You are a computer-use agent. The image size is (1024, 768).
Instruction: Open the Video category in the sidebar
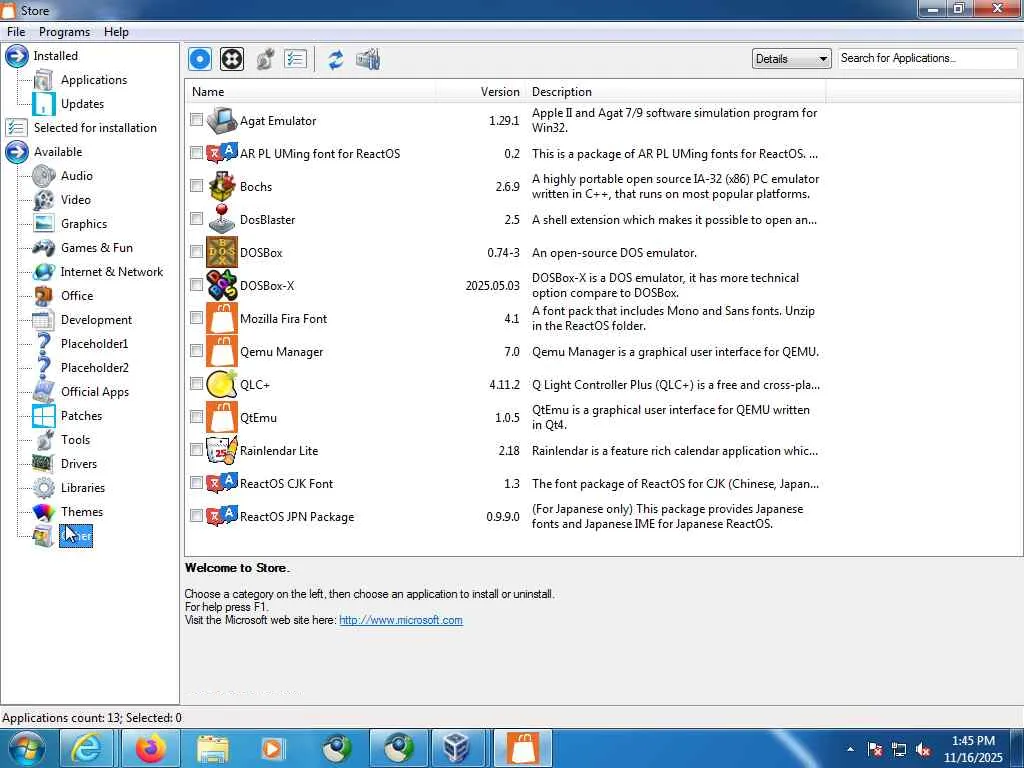pos(76,200)
